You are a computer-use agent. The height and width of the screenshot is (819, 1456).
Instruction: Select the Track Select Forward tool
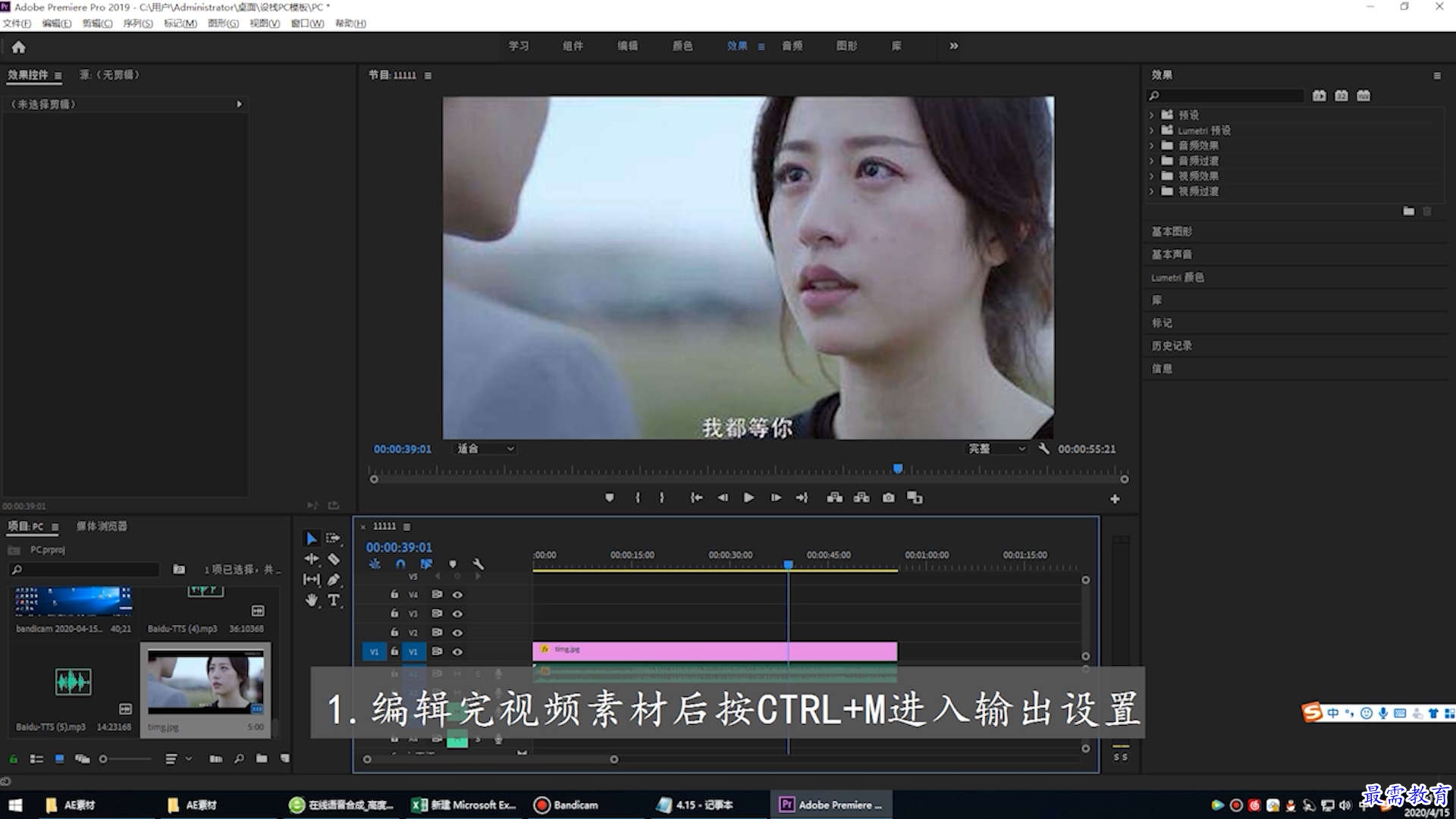(x=333, y=538)
